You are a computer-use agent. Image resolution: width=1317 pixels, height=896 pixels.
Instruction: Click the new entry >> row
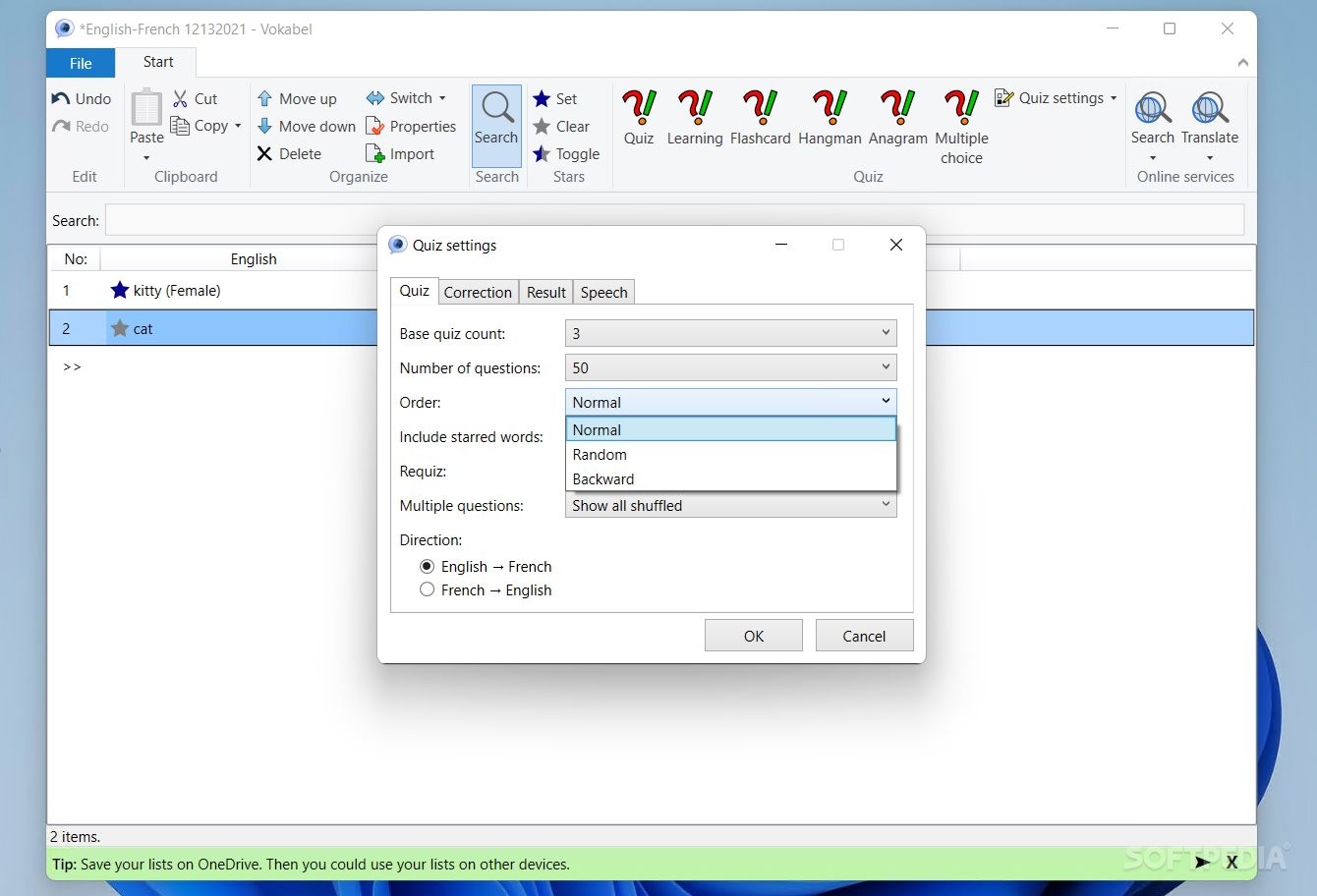(x=73, y=366)
